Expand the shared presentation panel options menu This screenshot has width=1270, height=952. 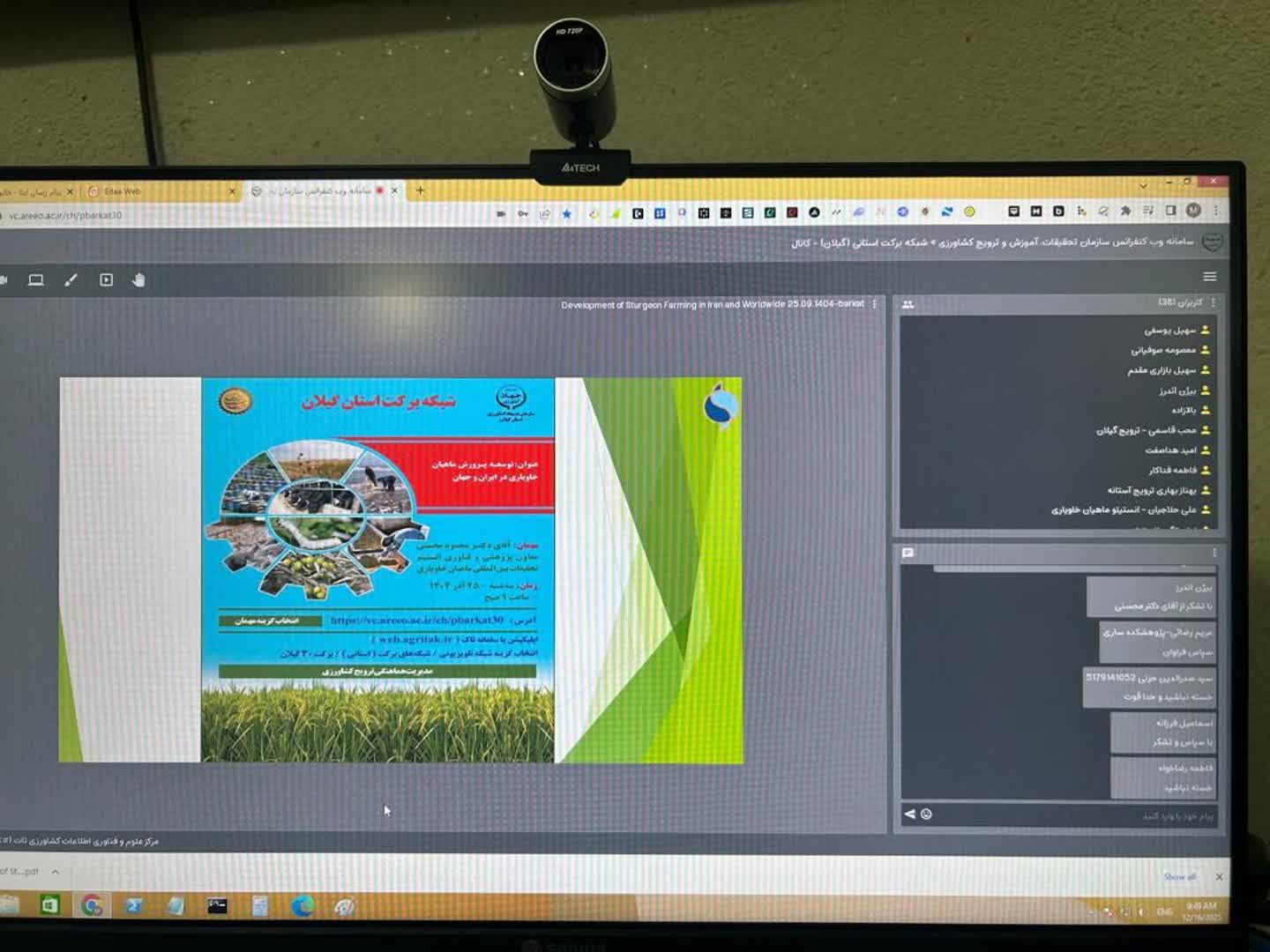coord(874,304)
